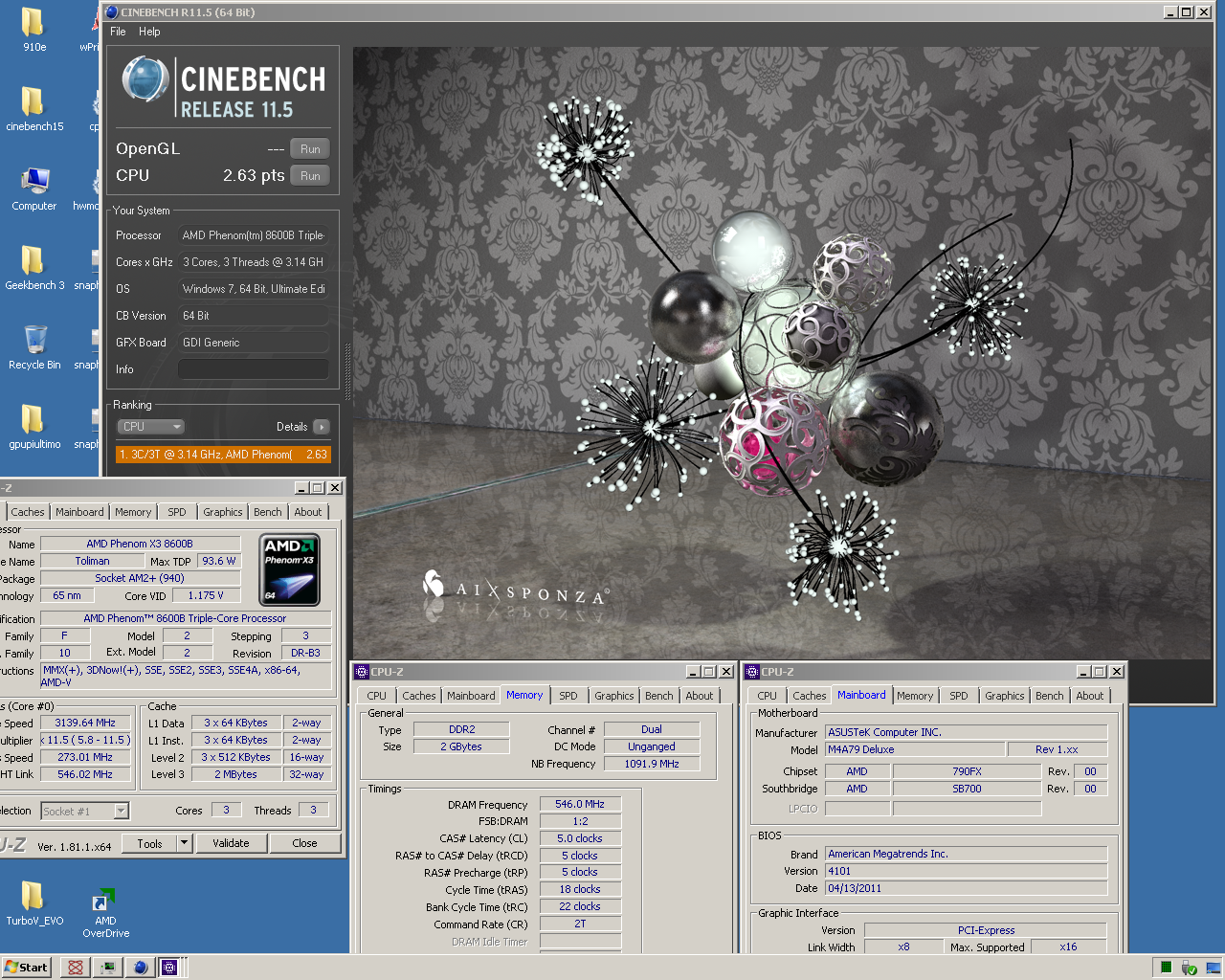Click the Details arrow button in Ranking
The width and height of the screenshot is (1225, 980).
tap(321, 427)
